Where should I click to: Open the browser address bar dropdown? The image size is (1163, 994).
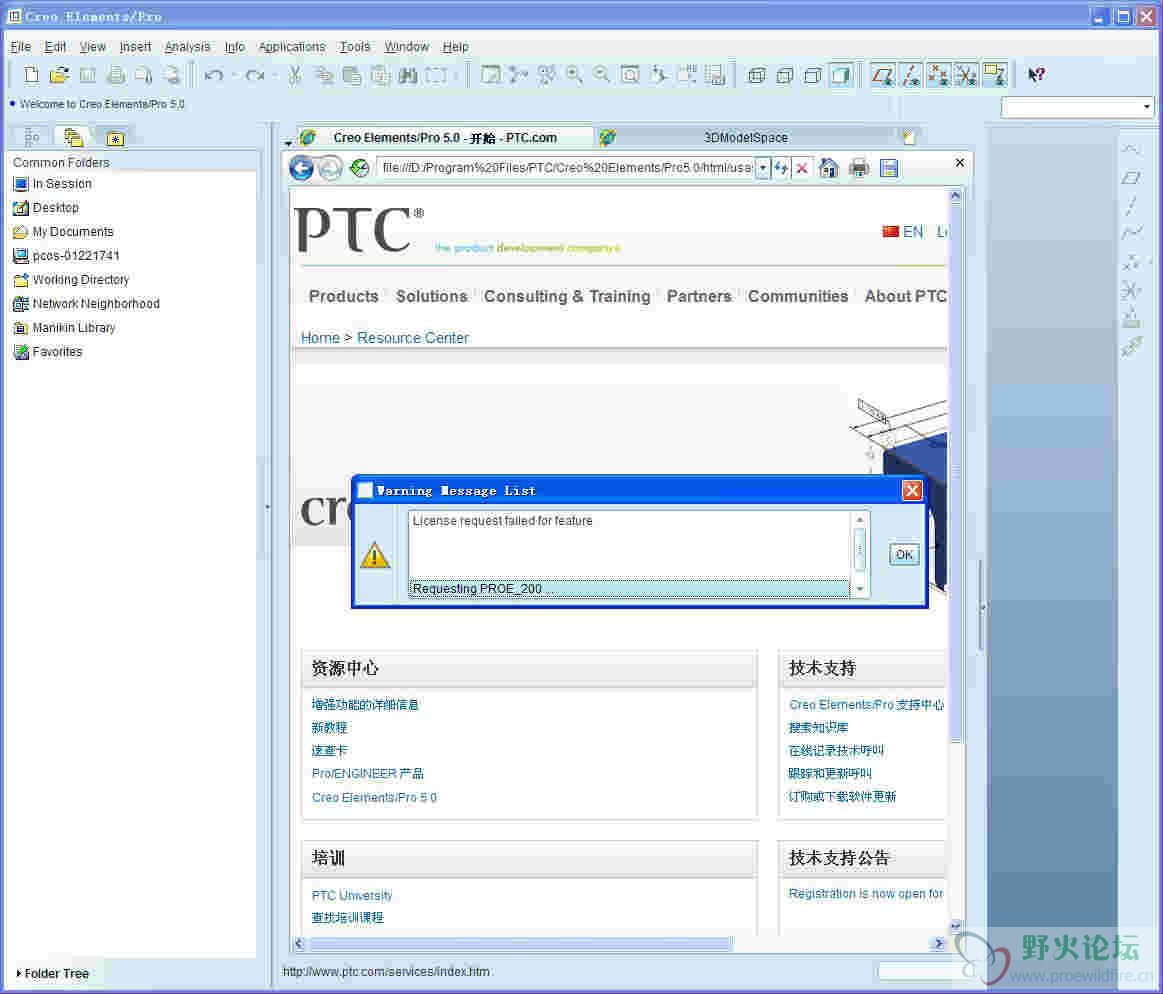pos(762,168)
